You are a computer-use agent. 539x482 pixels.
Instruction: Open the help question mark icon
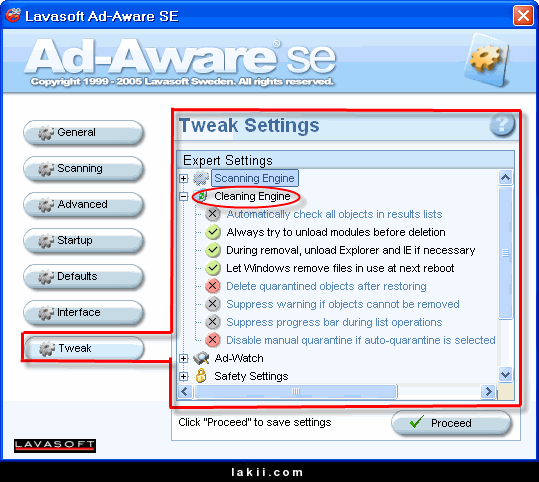[502, 124]
